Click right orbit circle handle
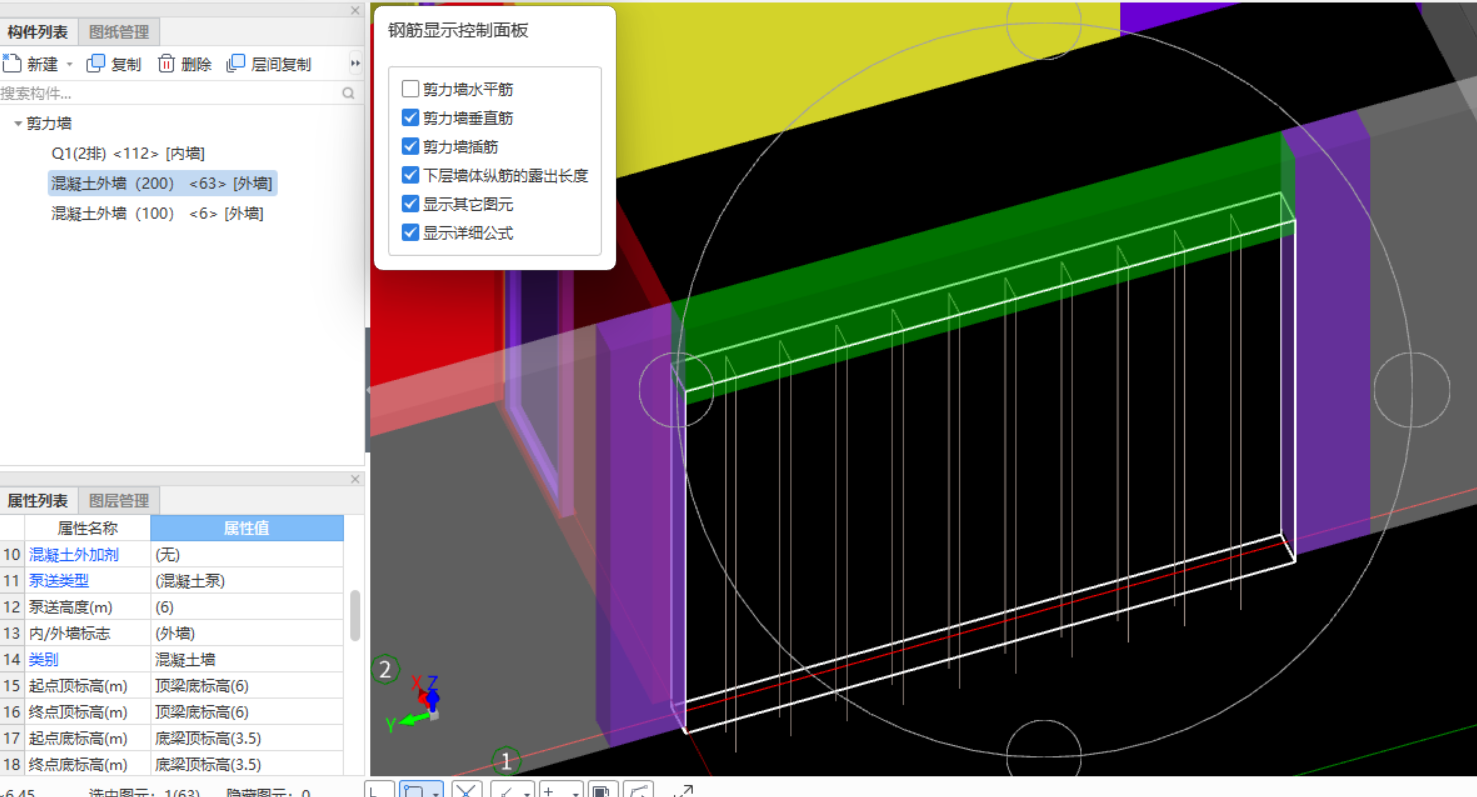Image resolution: width=1477 pixels, height=797 pixels. click(1412, 389)
